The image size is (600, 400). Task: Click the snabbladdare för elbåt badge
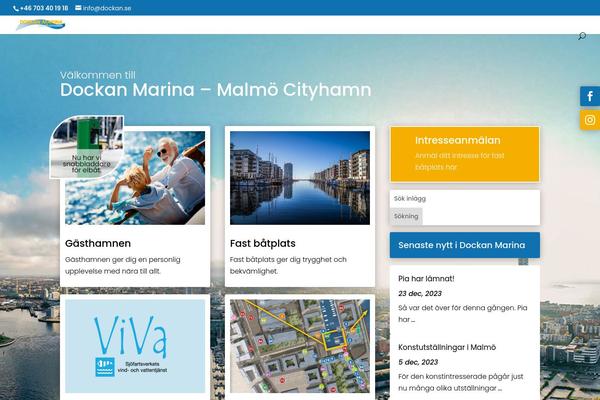(87, 147)
